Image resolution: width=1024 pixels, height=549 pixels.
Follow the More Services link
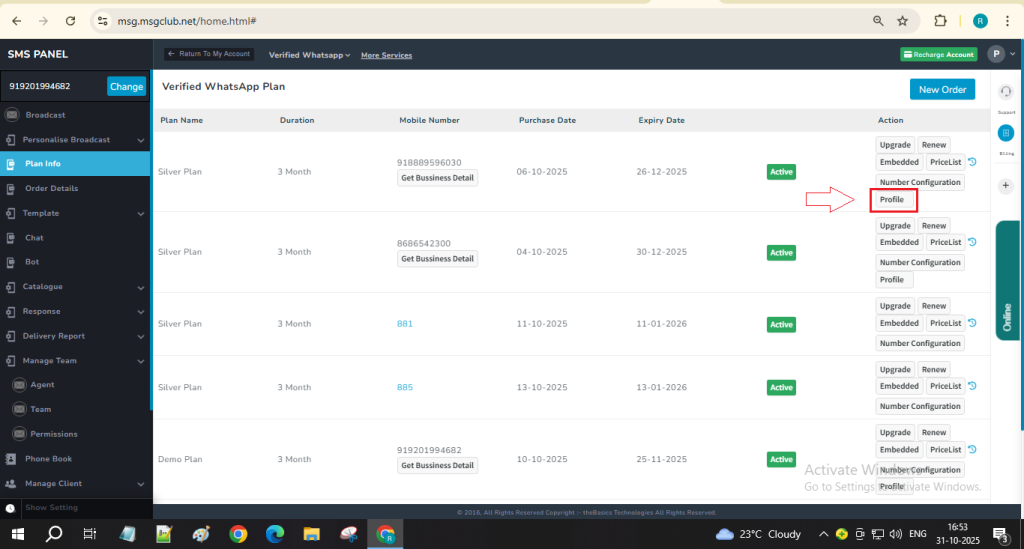[x=386, y=55]
